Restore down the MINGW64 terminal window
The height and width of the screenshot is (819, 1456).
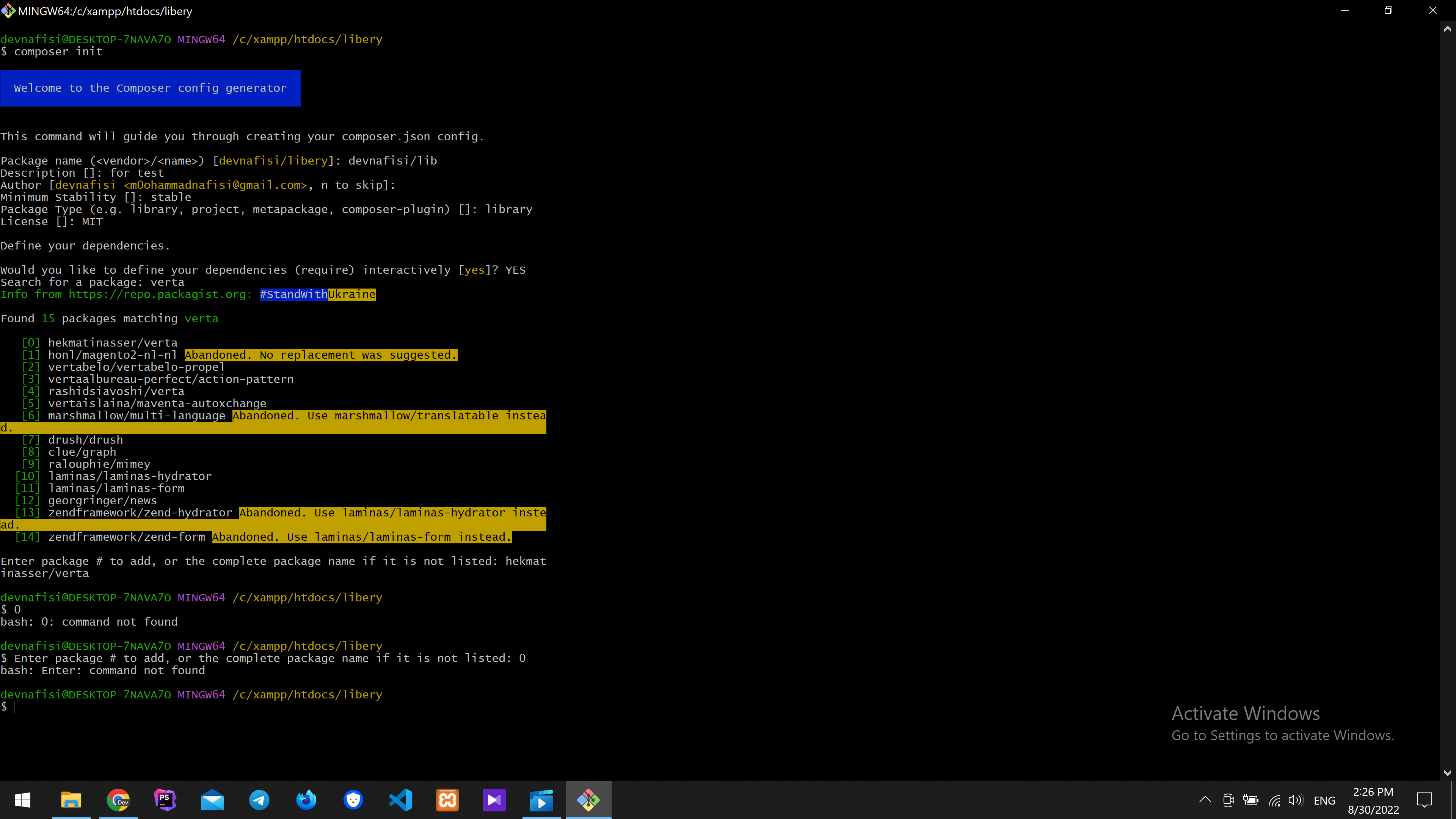1388,10
